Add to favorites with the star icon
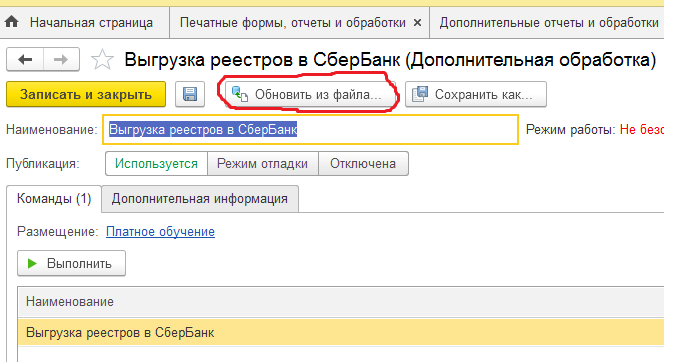This screenshot has height=362, width=693. pos(102,60)
